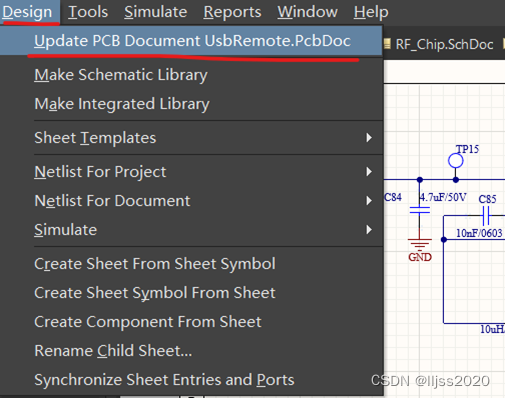Choose Make Integrated Library
Screen dimensions: 505x398
122,104
